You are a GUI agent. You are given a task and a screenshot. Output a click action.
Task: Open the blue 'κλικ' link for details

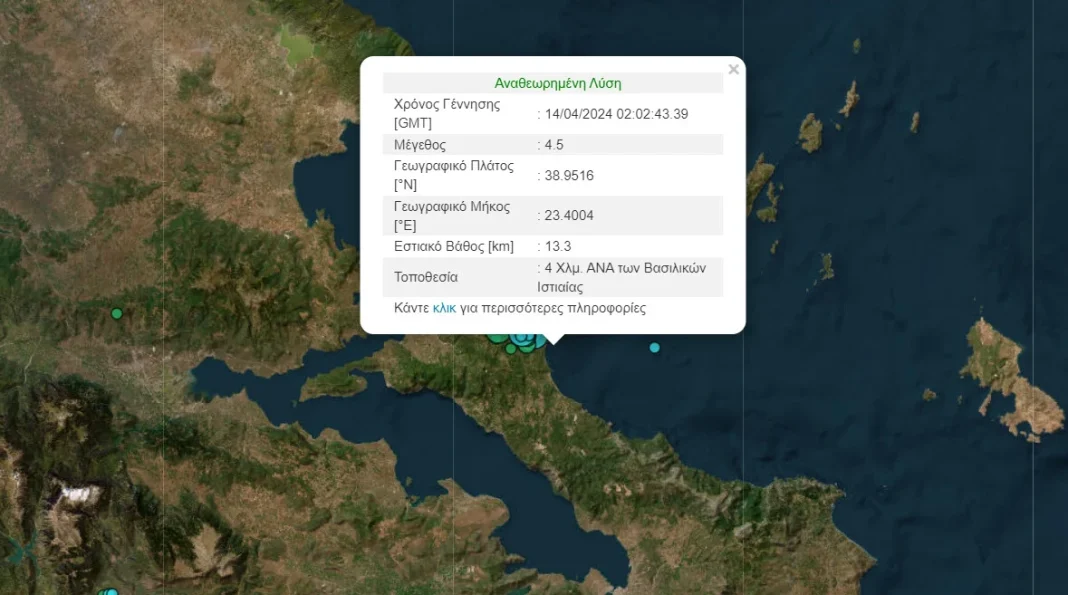(x=444, y=308)
